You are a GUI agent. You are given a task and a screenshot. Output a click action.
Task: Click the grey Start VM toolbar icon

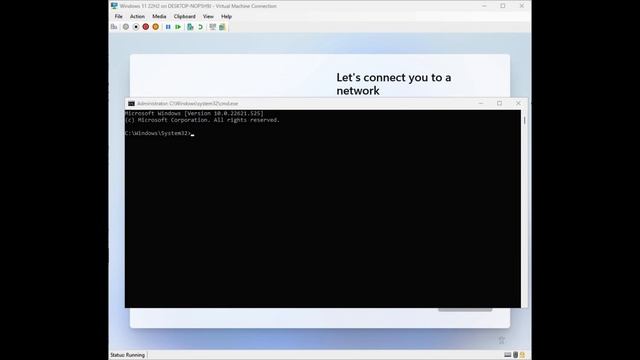[x=126, y=27]
